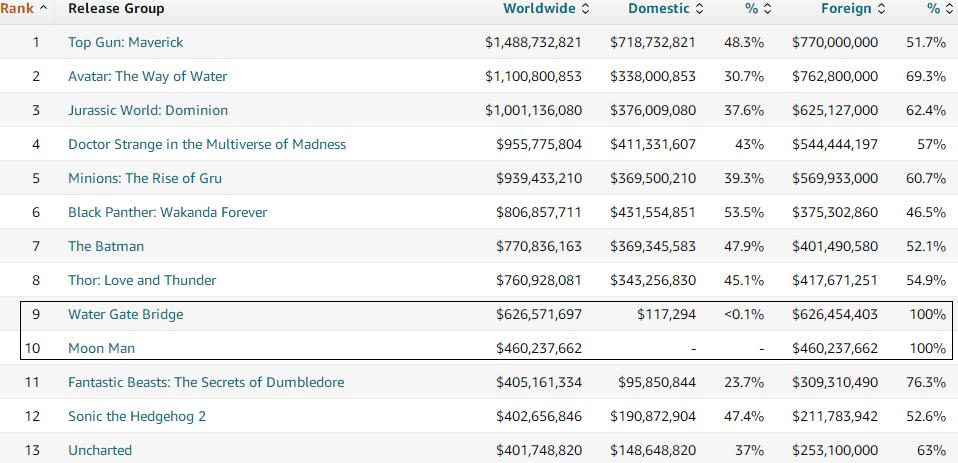Open the Uncharted release link

click(100, 450)
